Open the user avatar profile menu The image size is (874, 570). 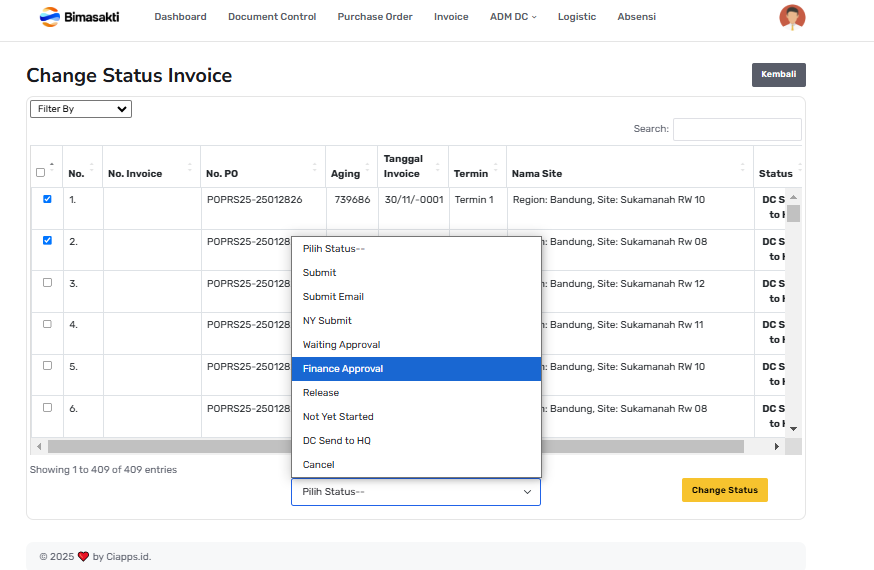coord(792,17)
